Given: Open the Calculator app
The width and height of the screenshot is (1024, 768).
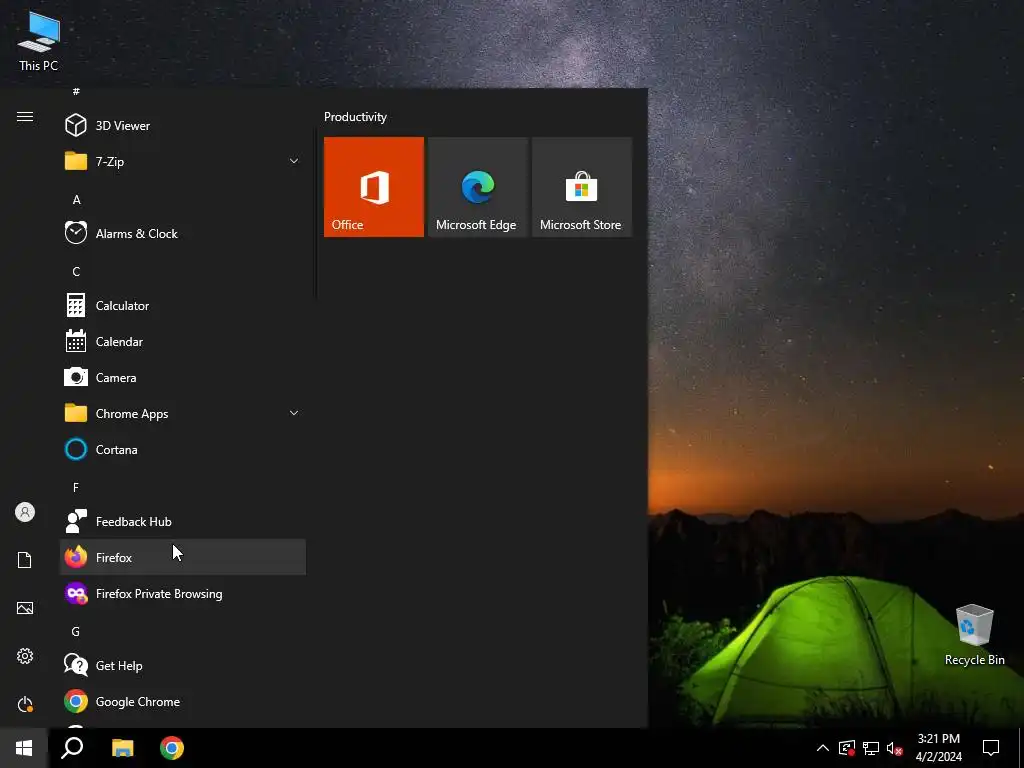Looking at the screenshot, I should (x=182, y=306).
